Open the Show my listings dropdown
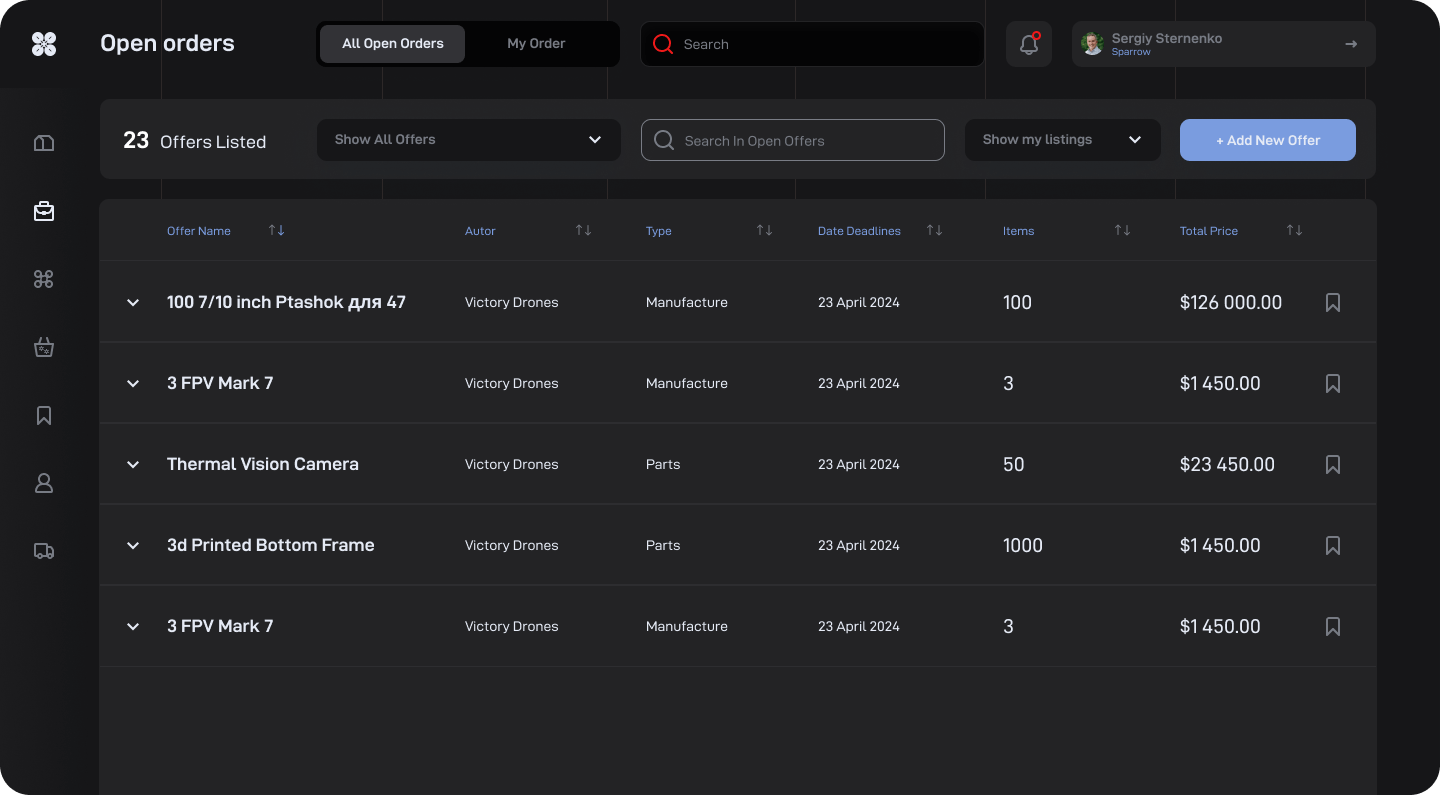The image size is (1440, 795). [1062, 140]
